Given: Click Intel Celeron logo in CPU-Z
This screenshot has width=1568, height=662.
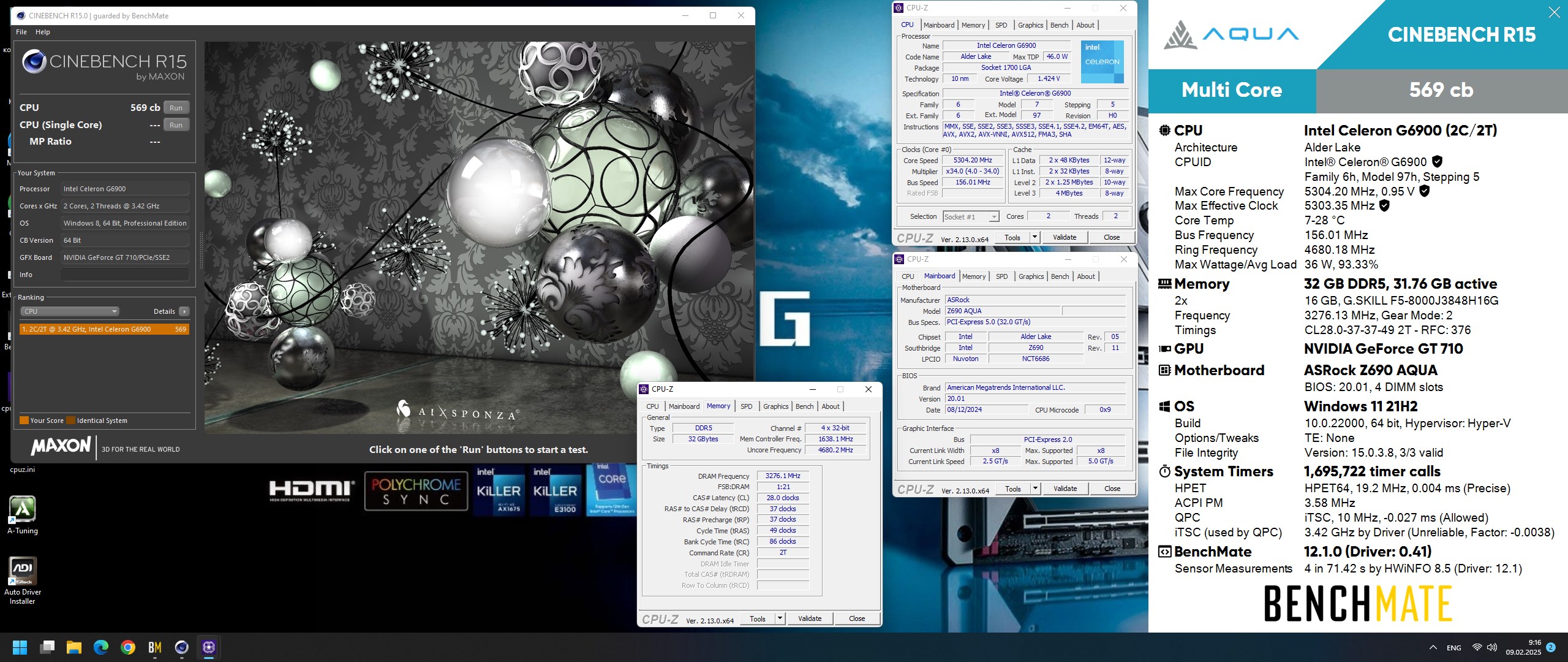Looking at the screenshot, I should click(1102, 62).
